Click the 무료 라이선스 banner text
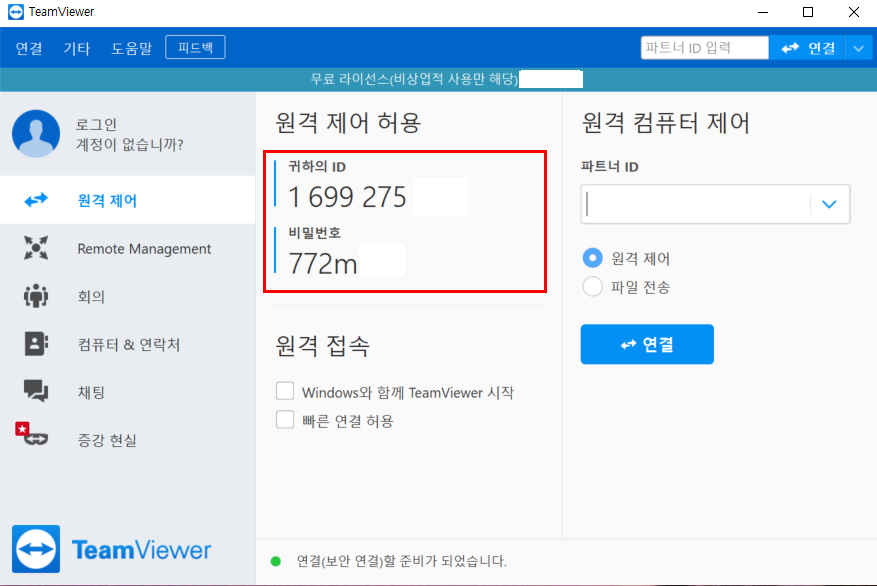Image resolution: width=877 pixels, height=586 pixels. coord(414,79)
